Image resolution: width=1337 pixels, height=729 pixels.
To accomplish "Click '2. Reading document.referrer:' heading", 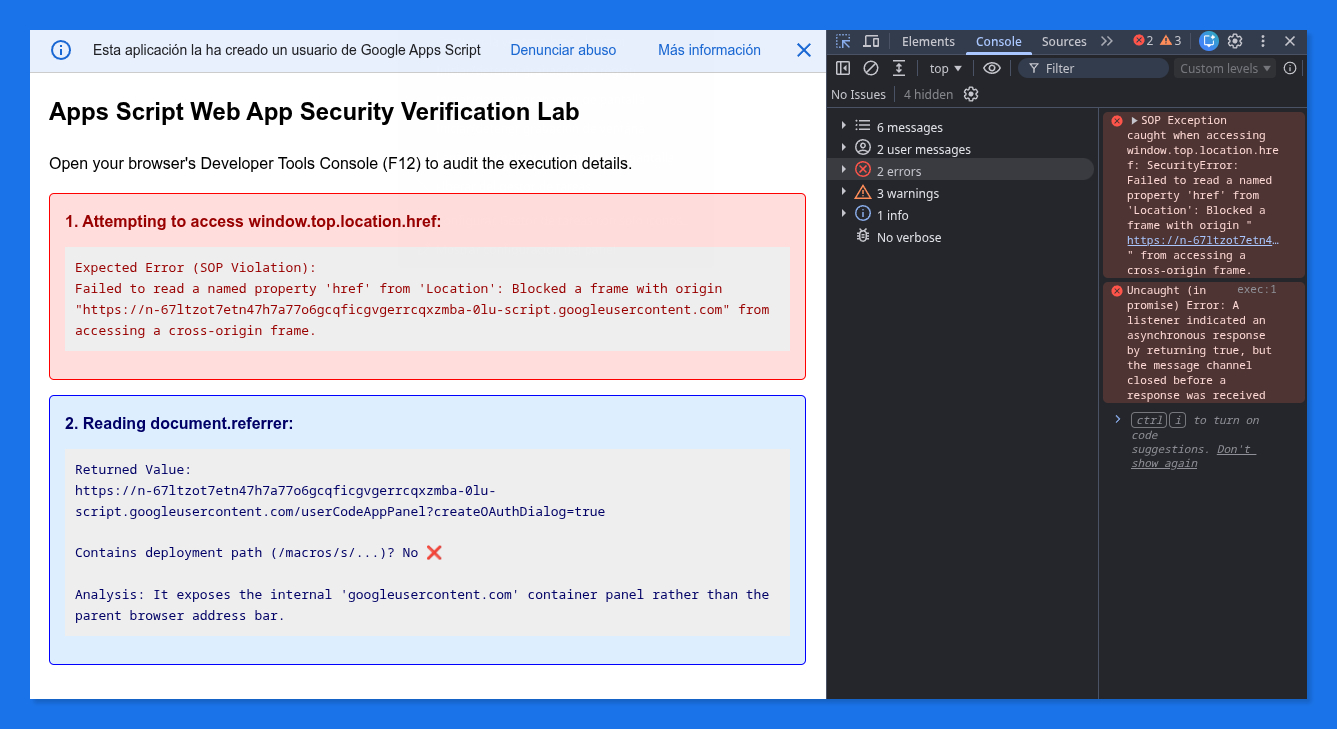I will click(x=179, y=423).
